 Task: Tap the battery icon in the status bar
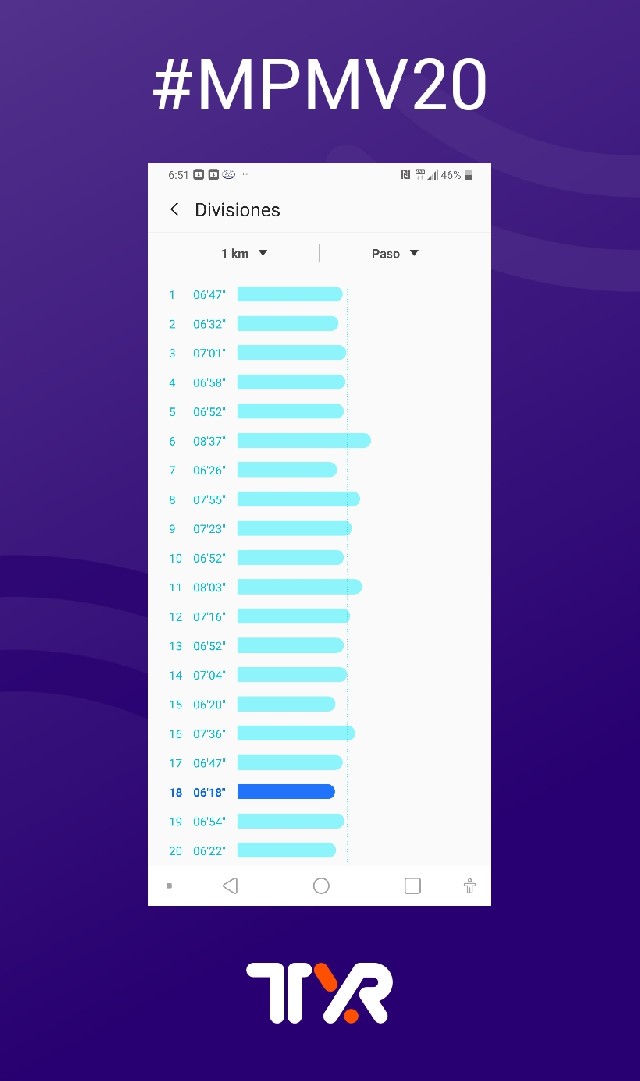click(468, 175)
